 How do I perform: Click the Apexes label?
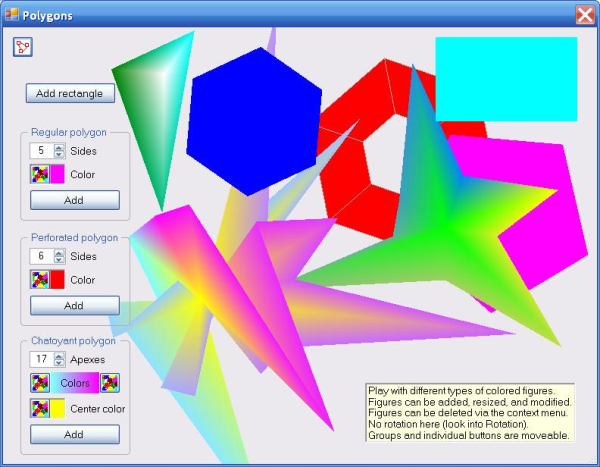(88, 359)
